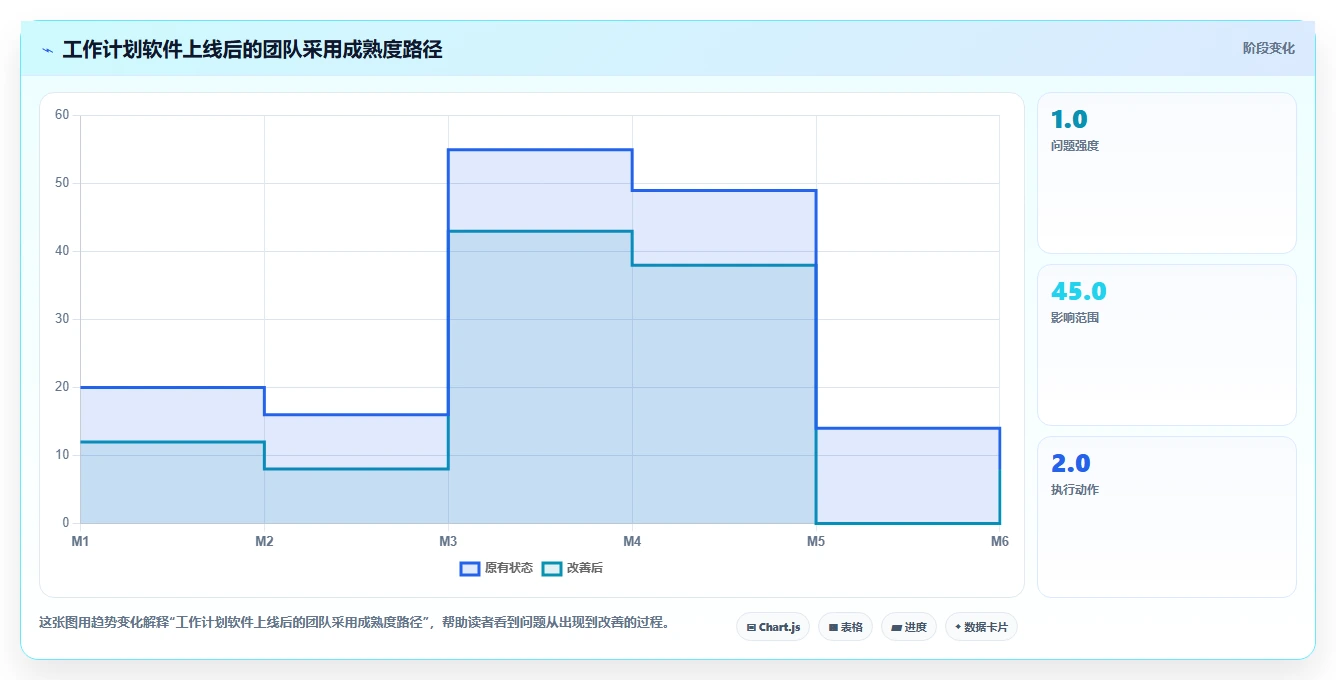Click the 1.0 value text
Screen dimensions: 1336x680
(1069, 120)
